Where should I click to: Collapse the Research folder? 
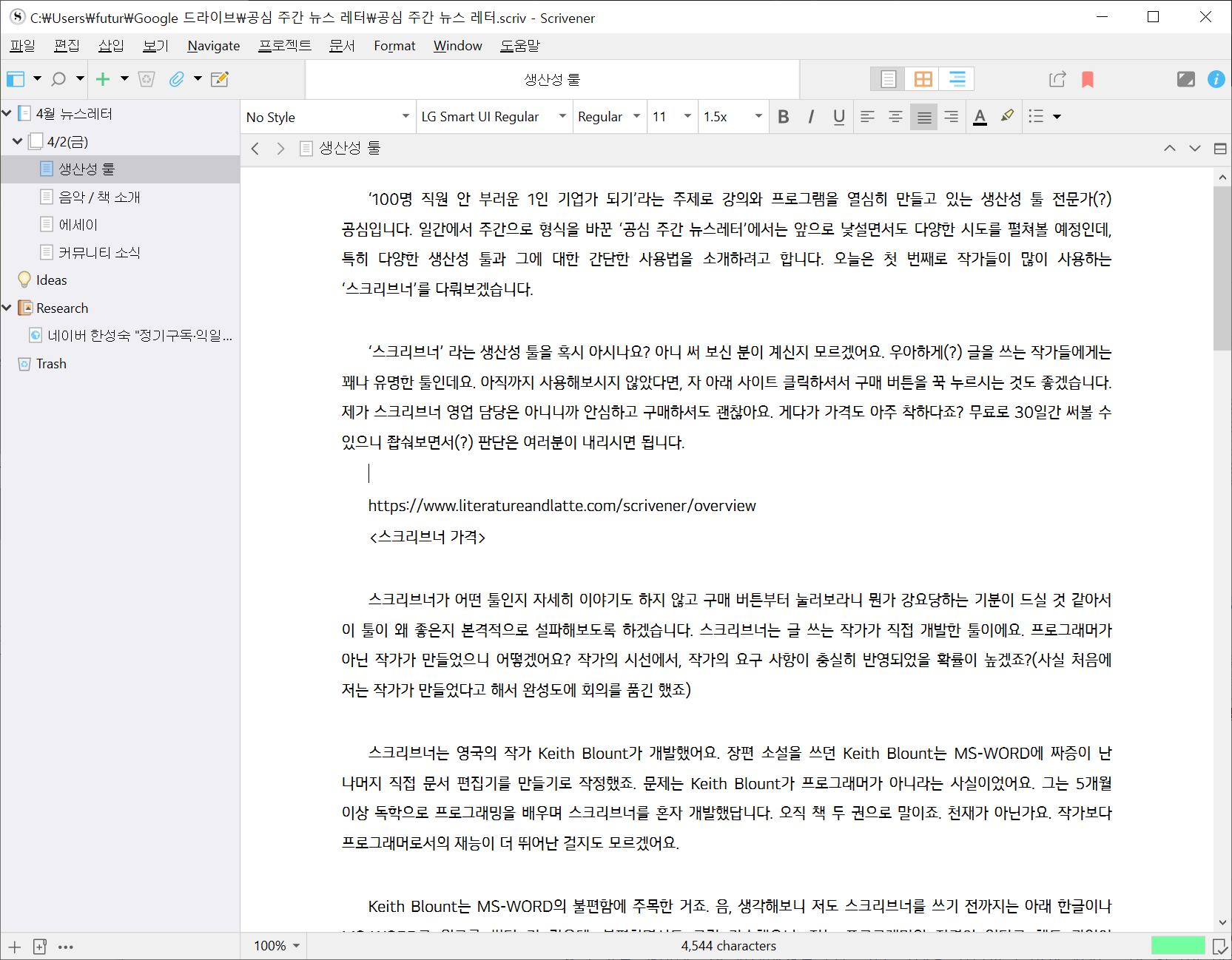(x=7, y=308)
